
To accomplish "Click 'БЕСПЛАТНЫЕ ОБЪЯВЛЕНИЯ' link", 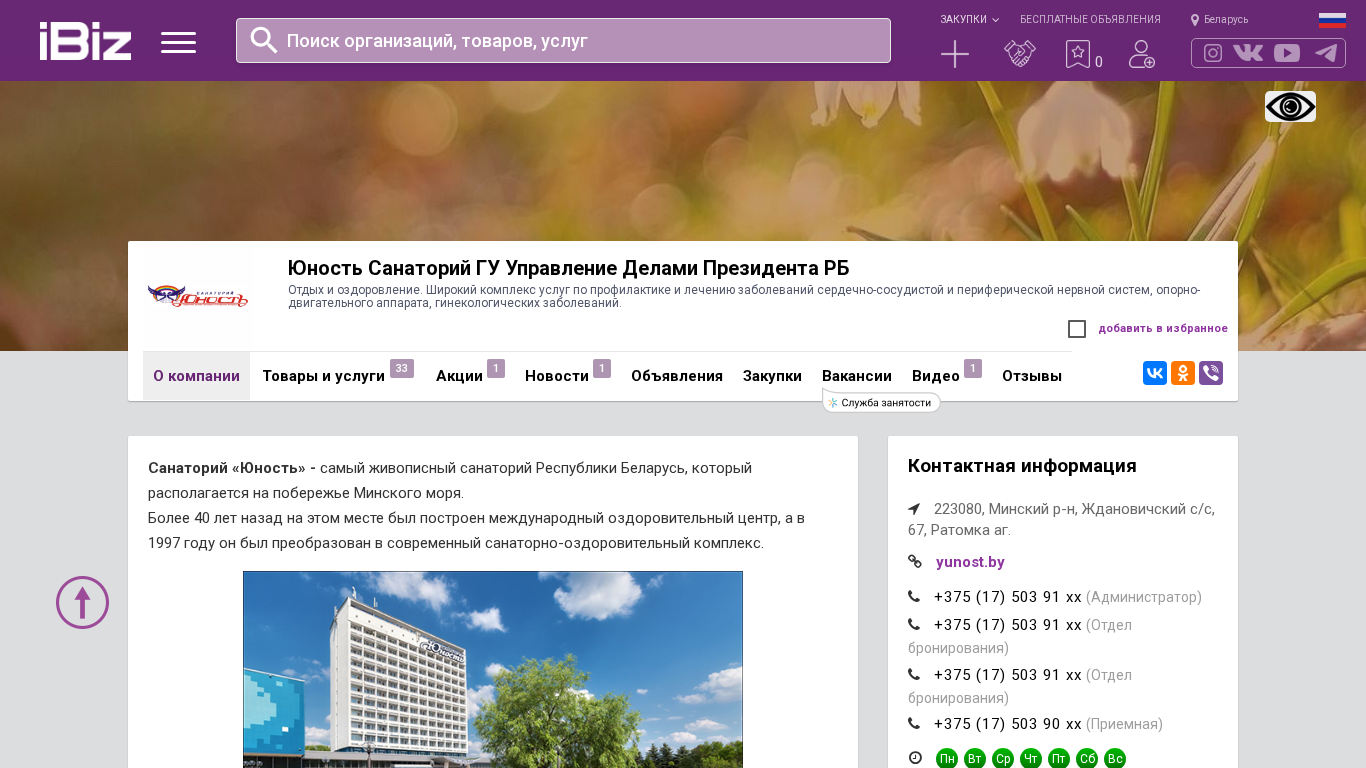I will (x=1090, y=20).
